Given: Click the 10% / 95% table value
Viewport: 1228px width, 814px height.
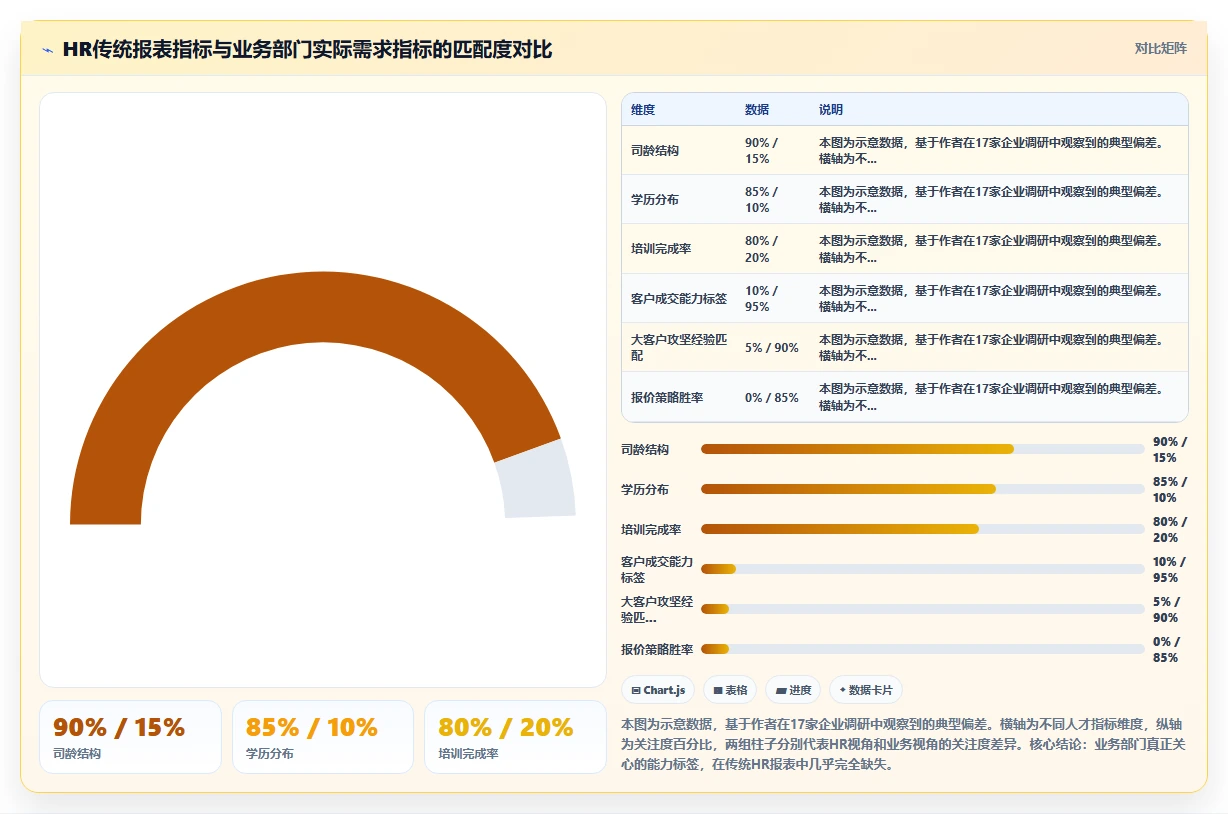Looking at the screenshot, I should click(x=761, y=298).
